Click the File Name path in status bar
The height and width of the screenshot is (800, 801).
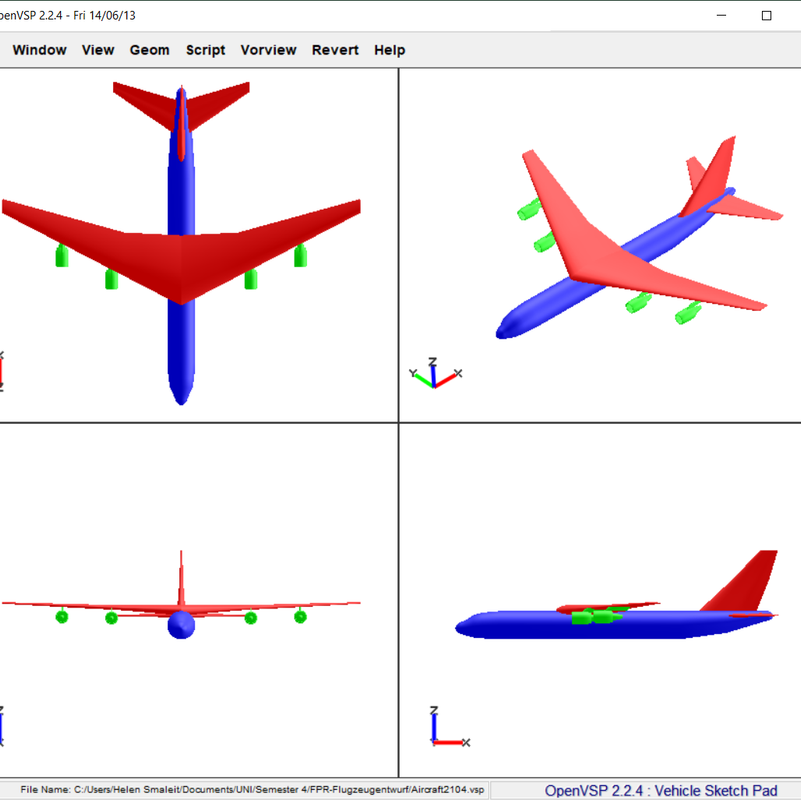point(252,789)
